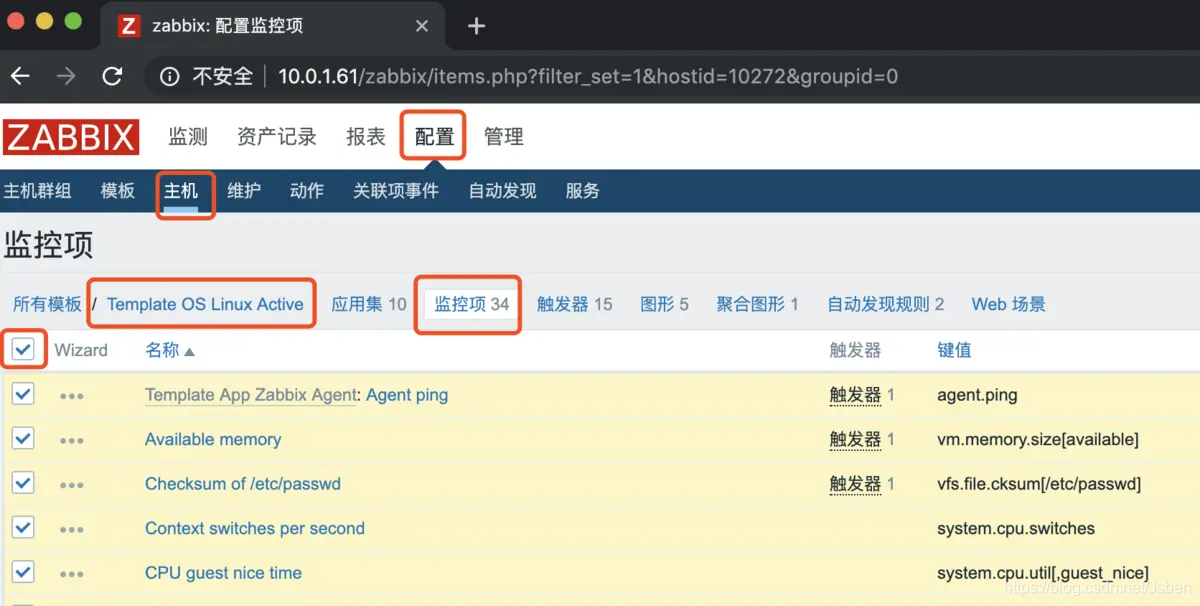Click key value agent.ping
1200x606 pixels.
tap(977, 395)
